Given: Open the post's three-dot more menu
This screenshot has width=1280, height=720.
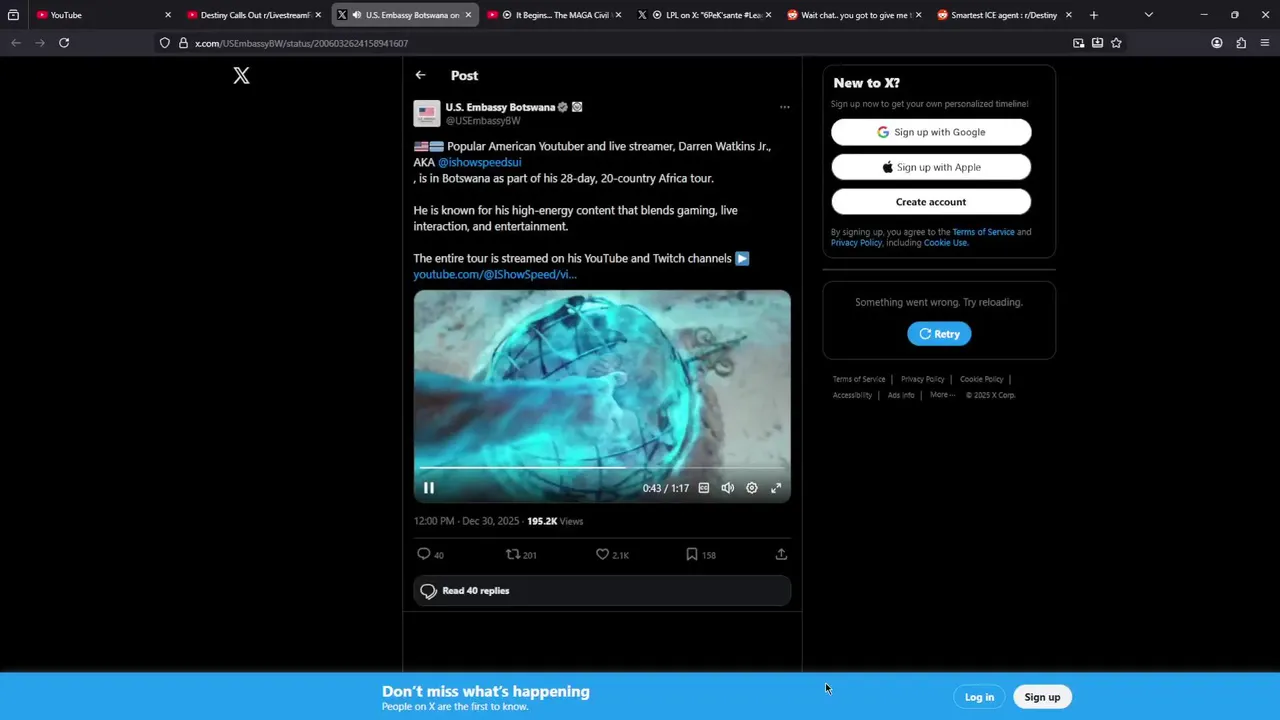Looking at the screenshot, I should tap(784, 107).
